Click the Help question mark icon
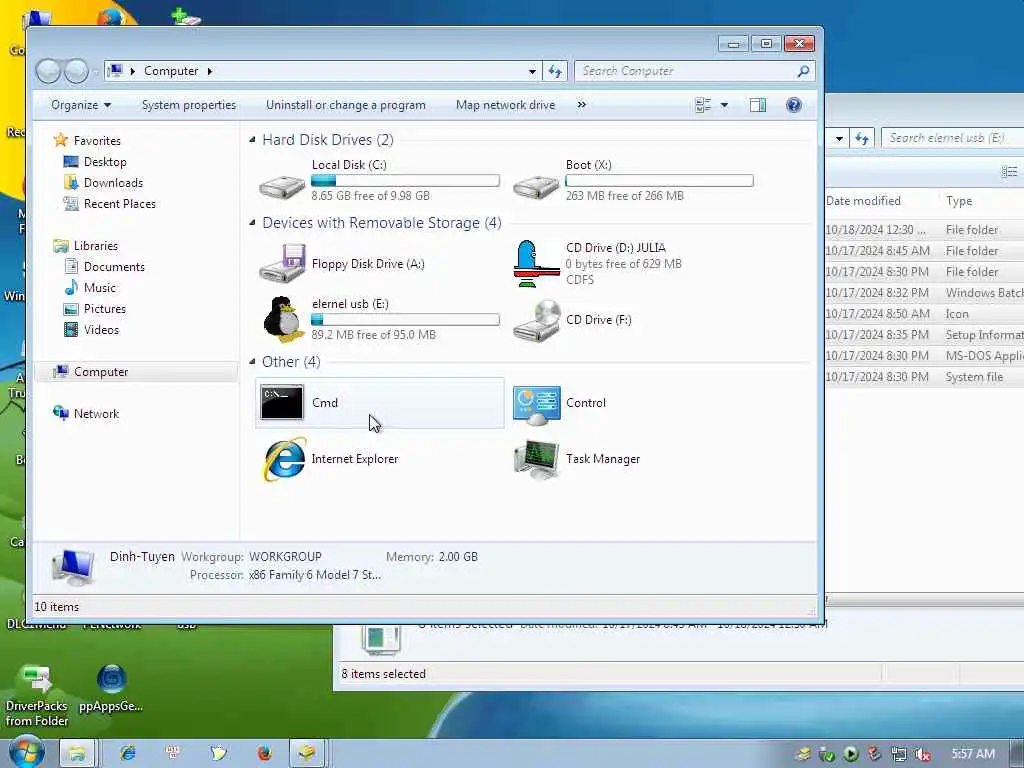The image size is (1024, 768). click(x=793, y=105)
